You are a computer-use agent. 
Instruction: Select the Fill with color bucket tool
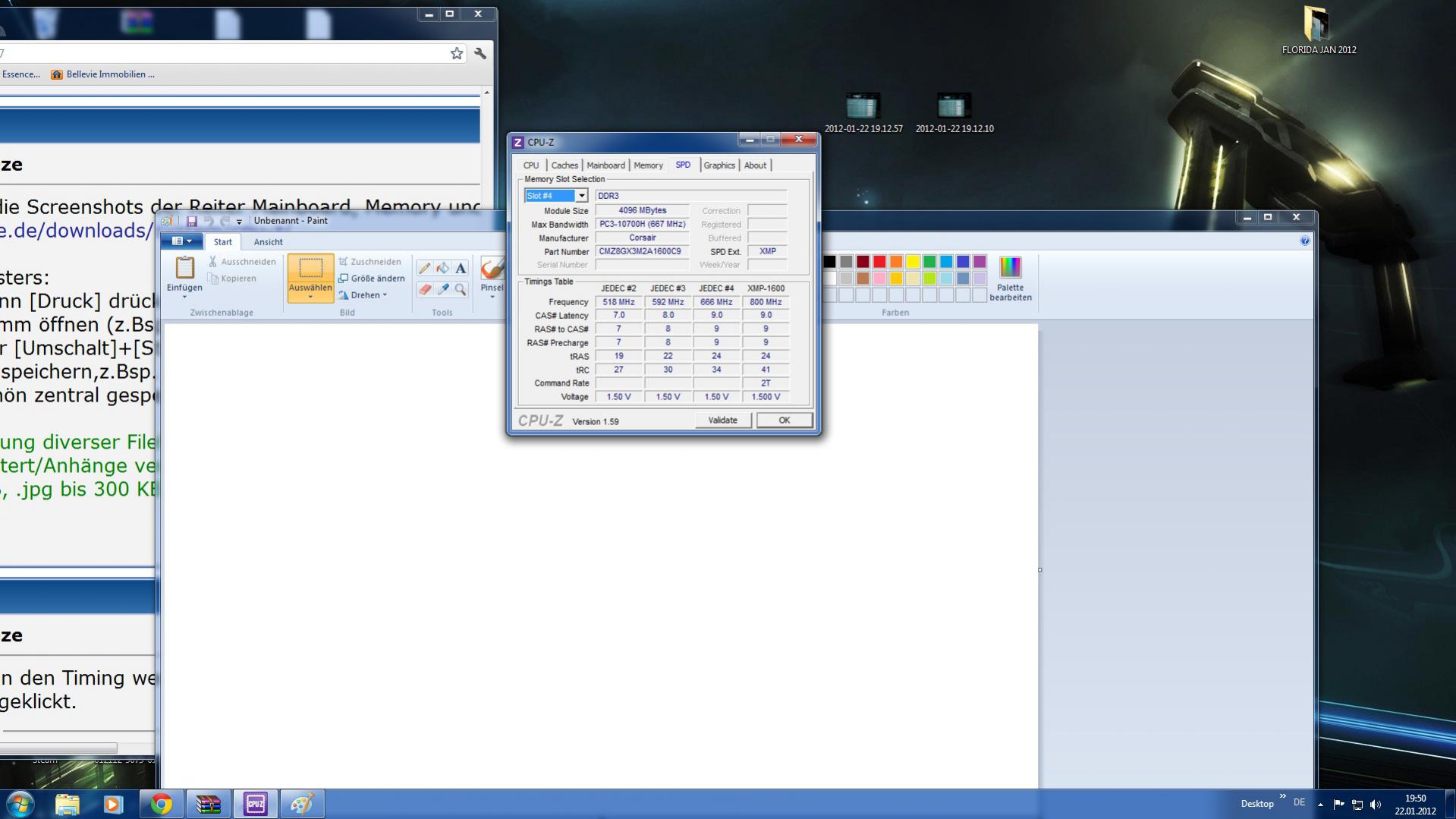(x=443, y=268)
